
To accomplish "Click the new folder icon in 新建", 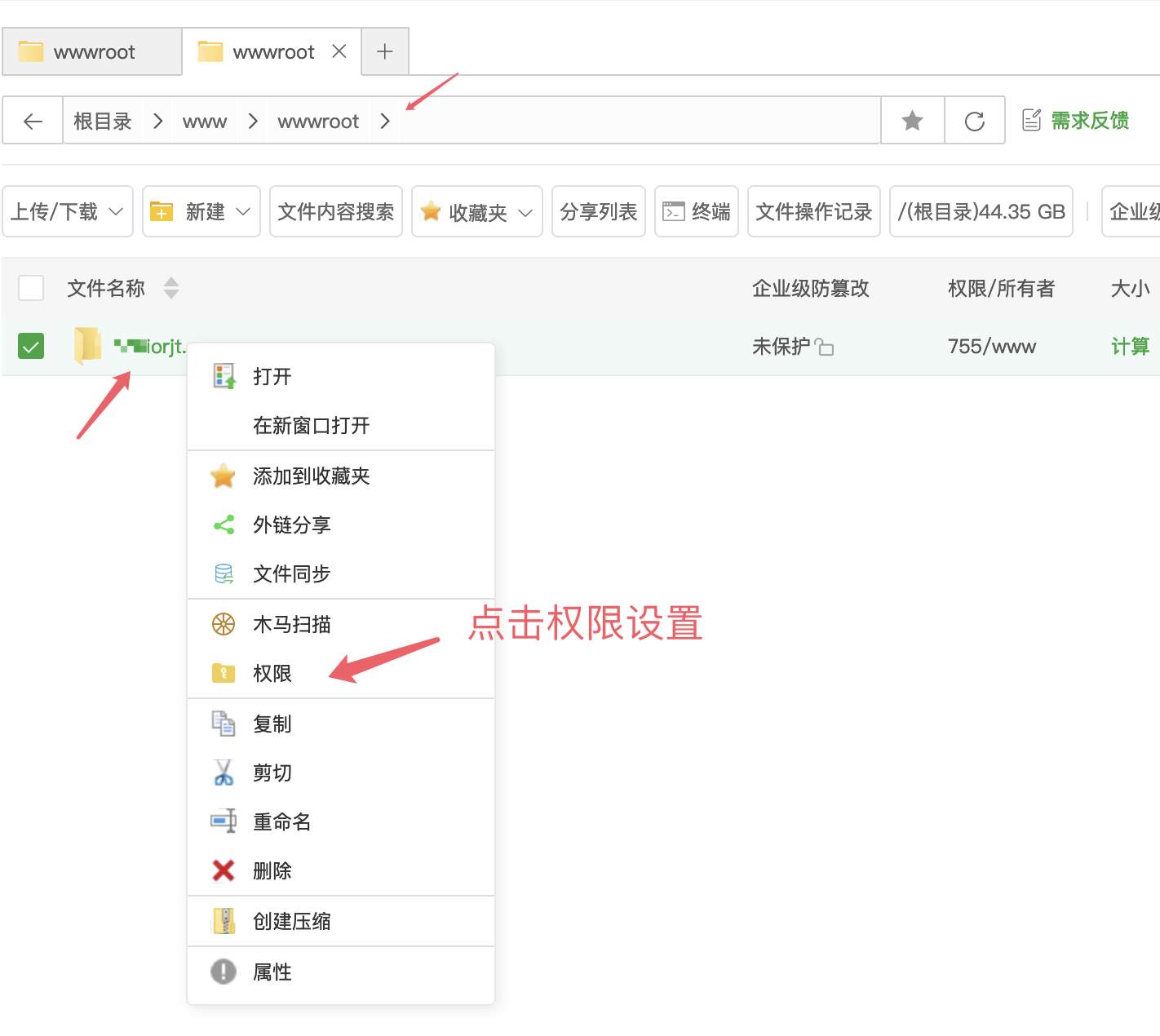I will 162,212.
